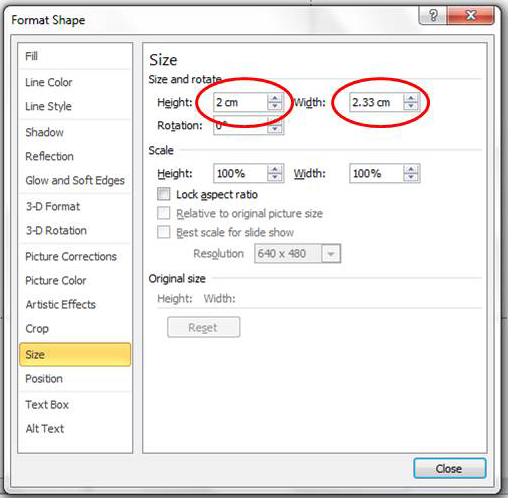
Task: Increase Scale Width with up arrow
Action: point(411,169)
